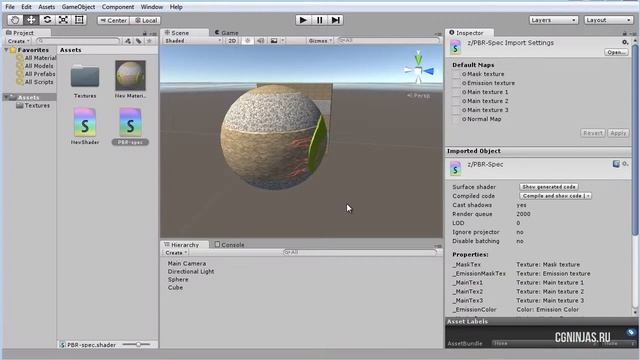Screen dimensions: 640x360
Task: Collapse the Favorites tree
Action: point(7,50)
